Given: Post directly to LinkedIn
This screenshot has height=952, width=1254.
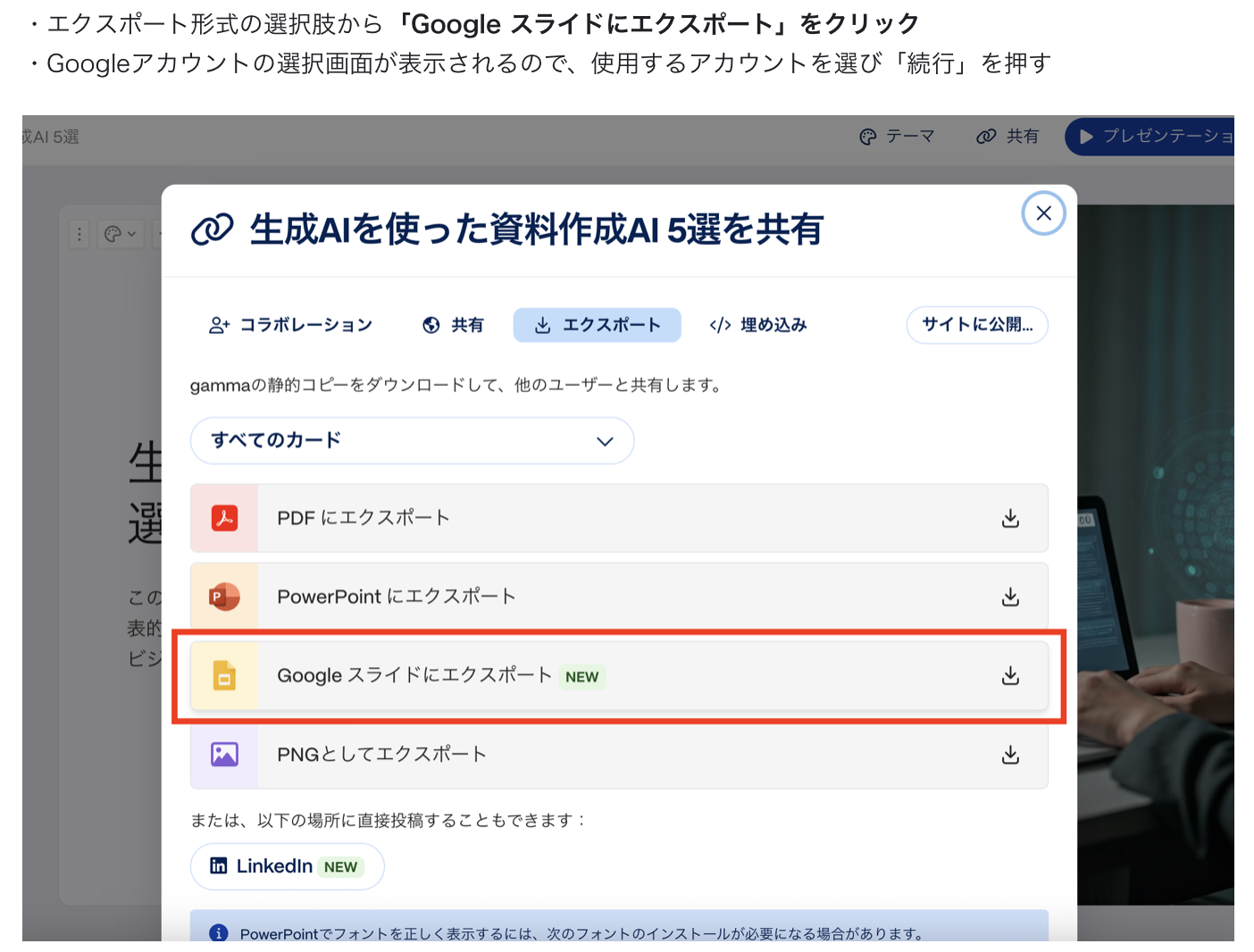Looking at the screenshot, I should pos(288,866).
